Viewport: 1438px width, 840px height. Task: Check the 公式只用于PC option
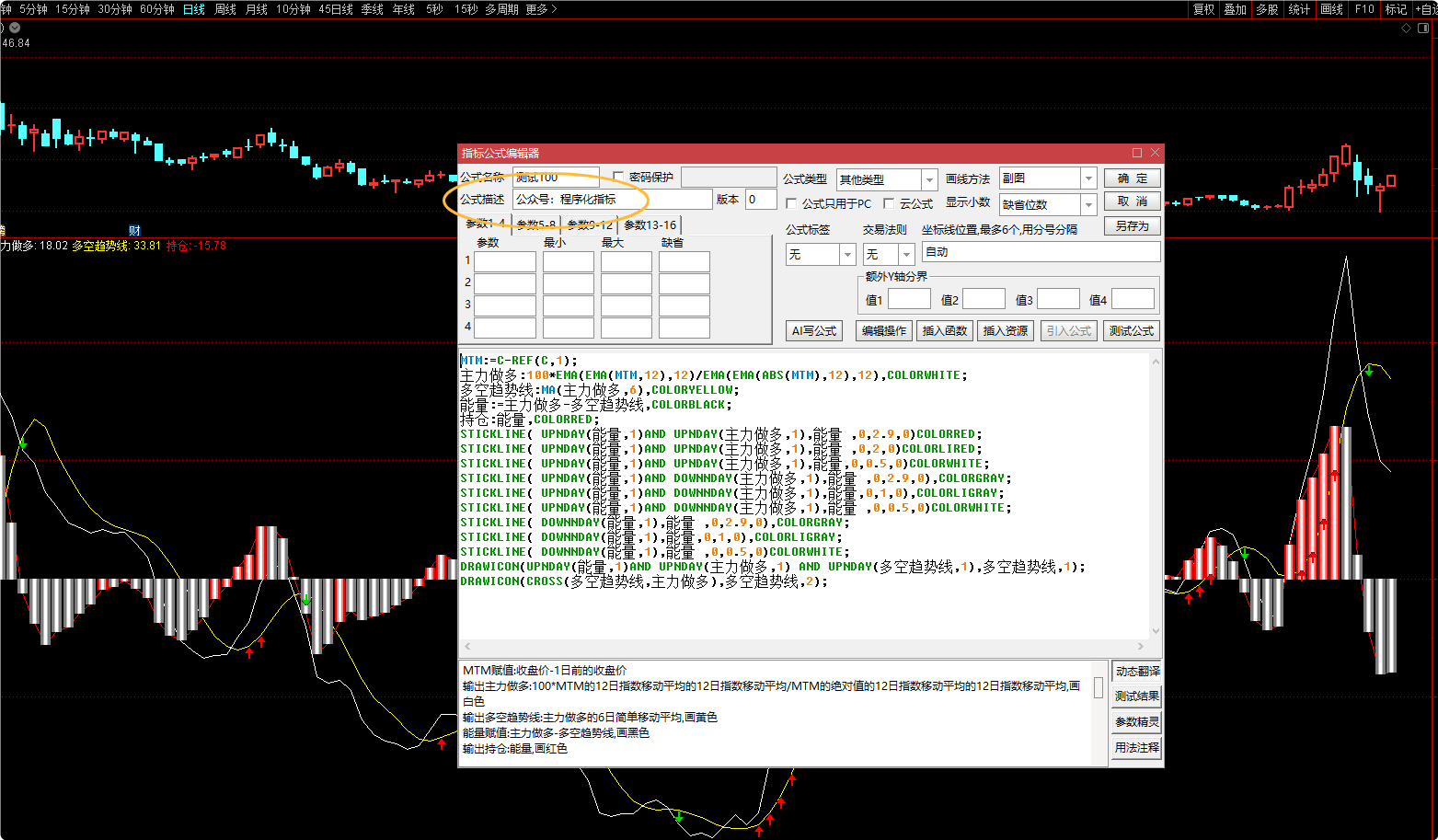791,203
